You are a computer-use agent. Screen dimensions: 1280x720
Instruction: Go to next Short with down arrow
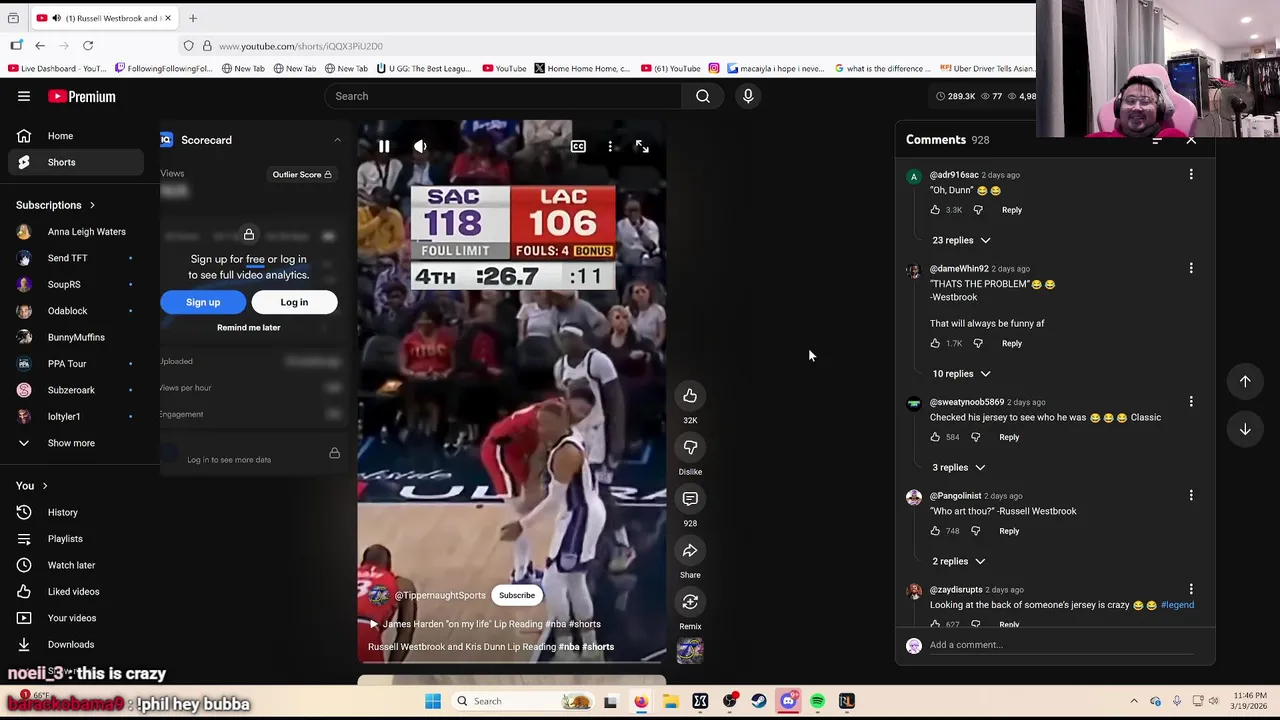tap(1245, 429)
